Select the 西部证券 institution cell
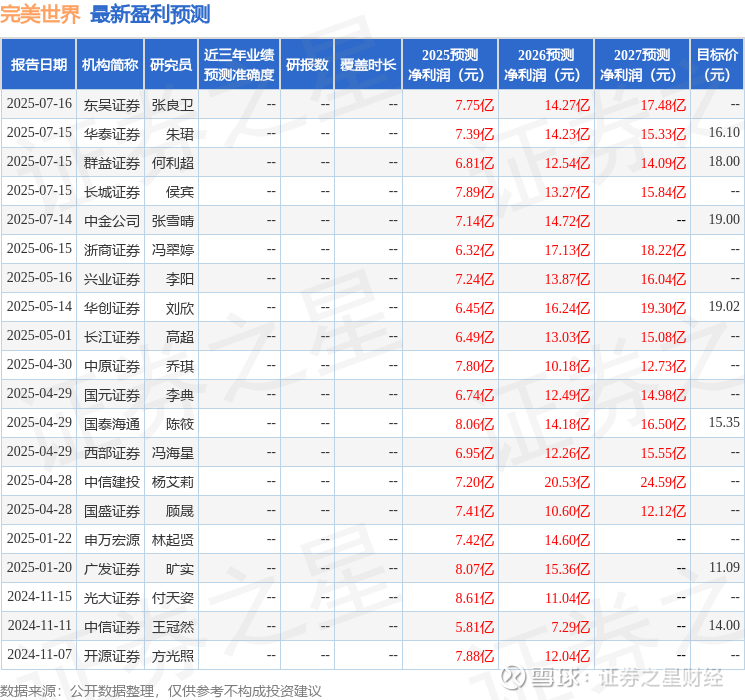This screenshot has height=700, width=745. [112, 453]
